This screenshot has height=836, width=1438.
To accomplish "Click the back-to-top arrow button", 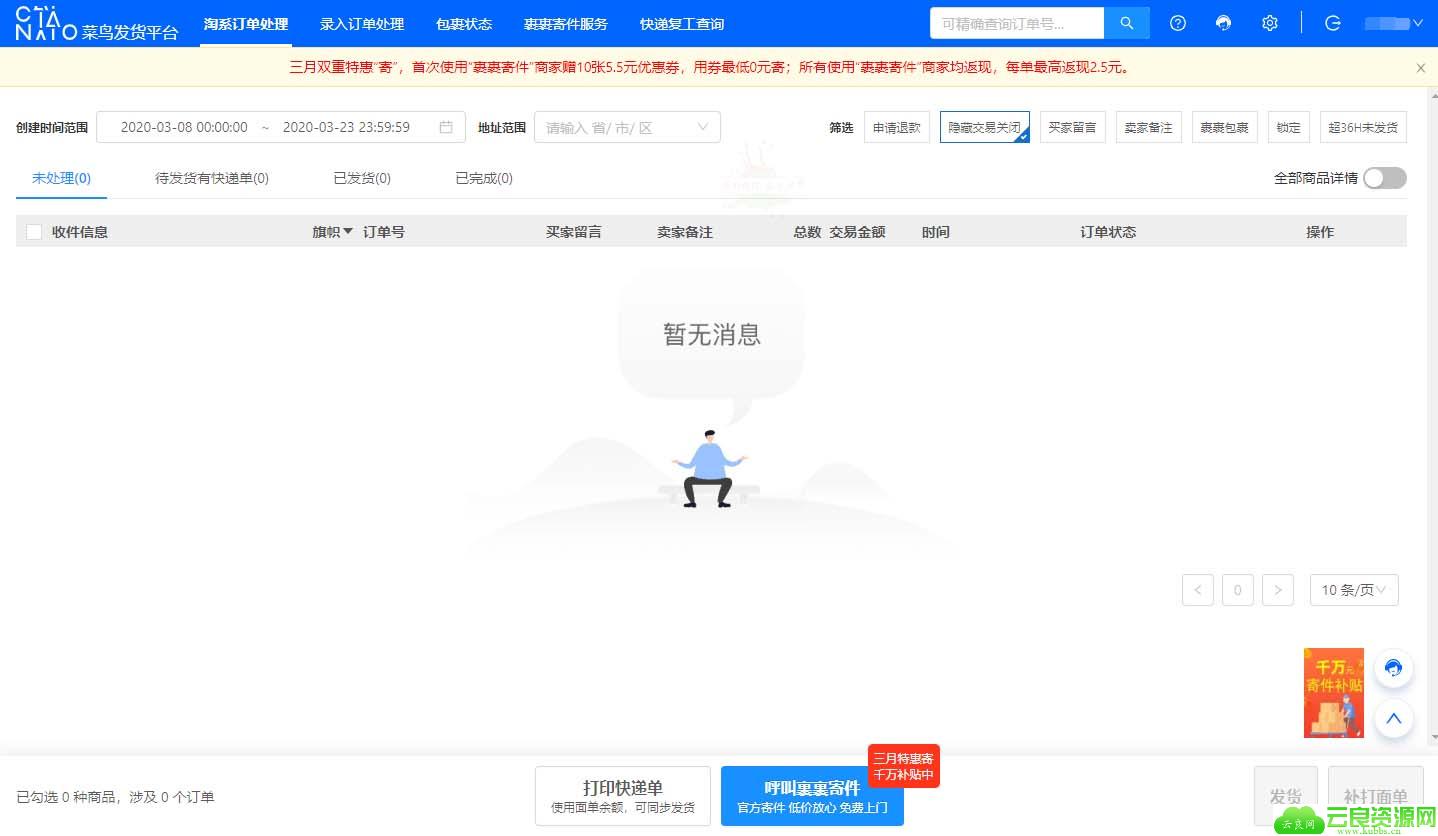I will 1394,718.
